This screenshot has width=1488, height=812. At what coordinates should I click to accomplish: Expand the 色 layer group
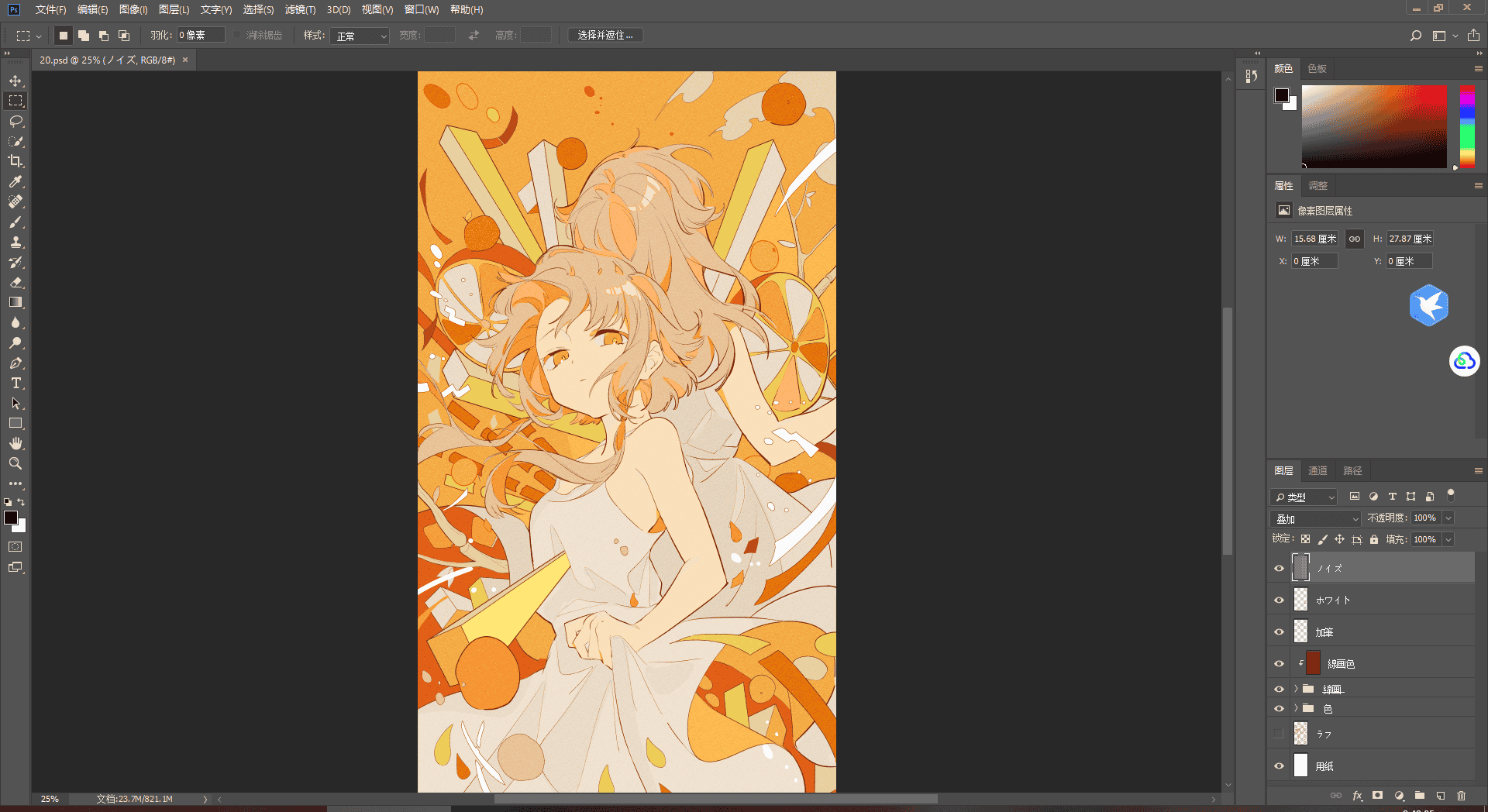click(1296, 708)
